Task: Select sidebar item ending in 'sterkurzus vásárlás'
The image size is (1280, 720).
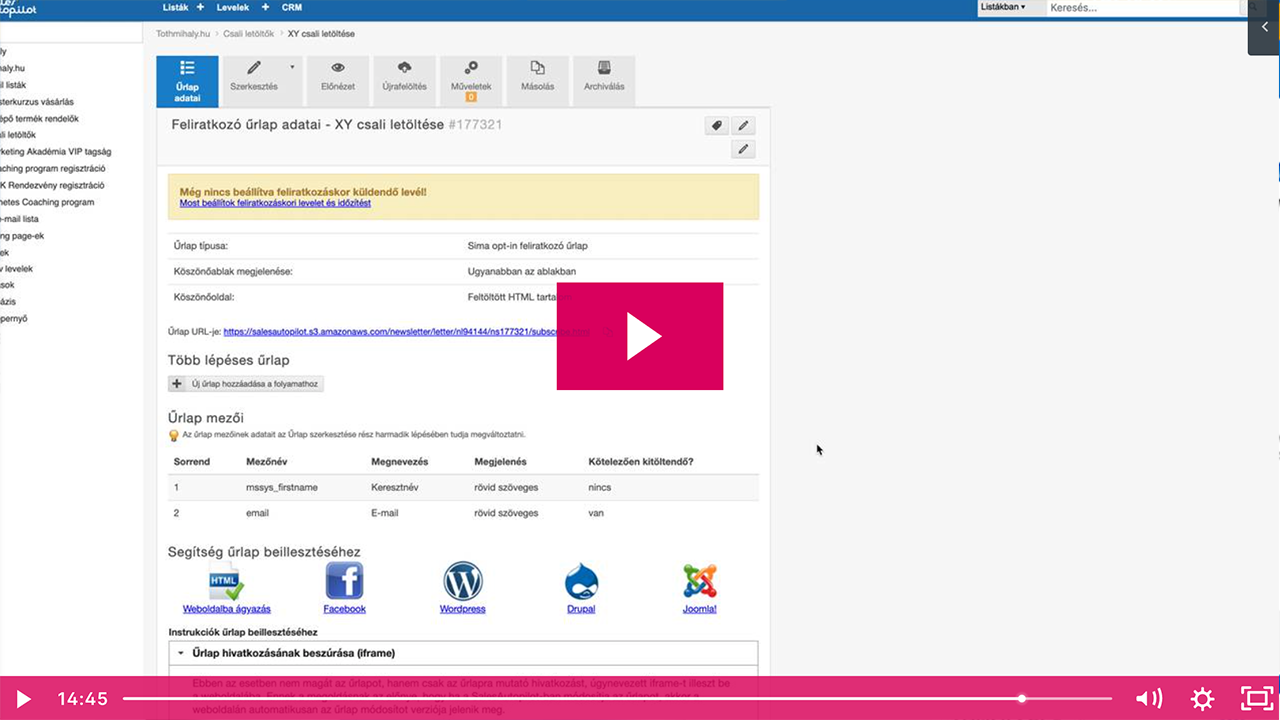Action: 37,102
